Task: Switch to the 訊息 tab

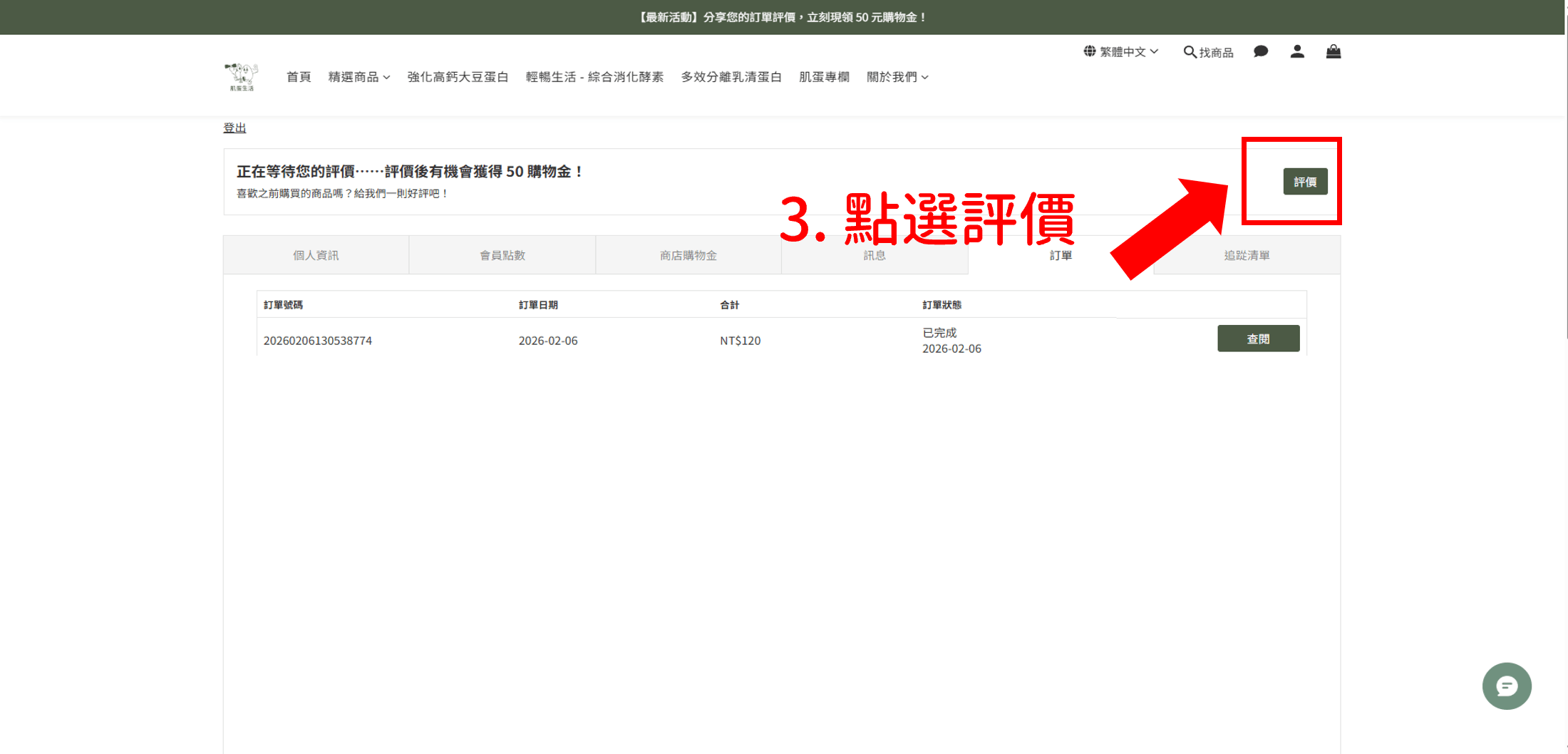Action: point(875,255)
